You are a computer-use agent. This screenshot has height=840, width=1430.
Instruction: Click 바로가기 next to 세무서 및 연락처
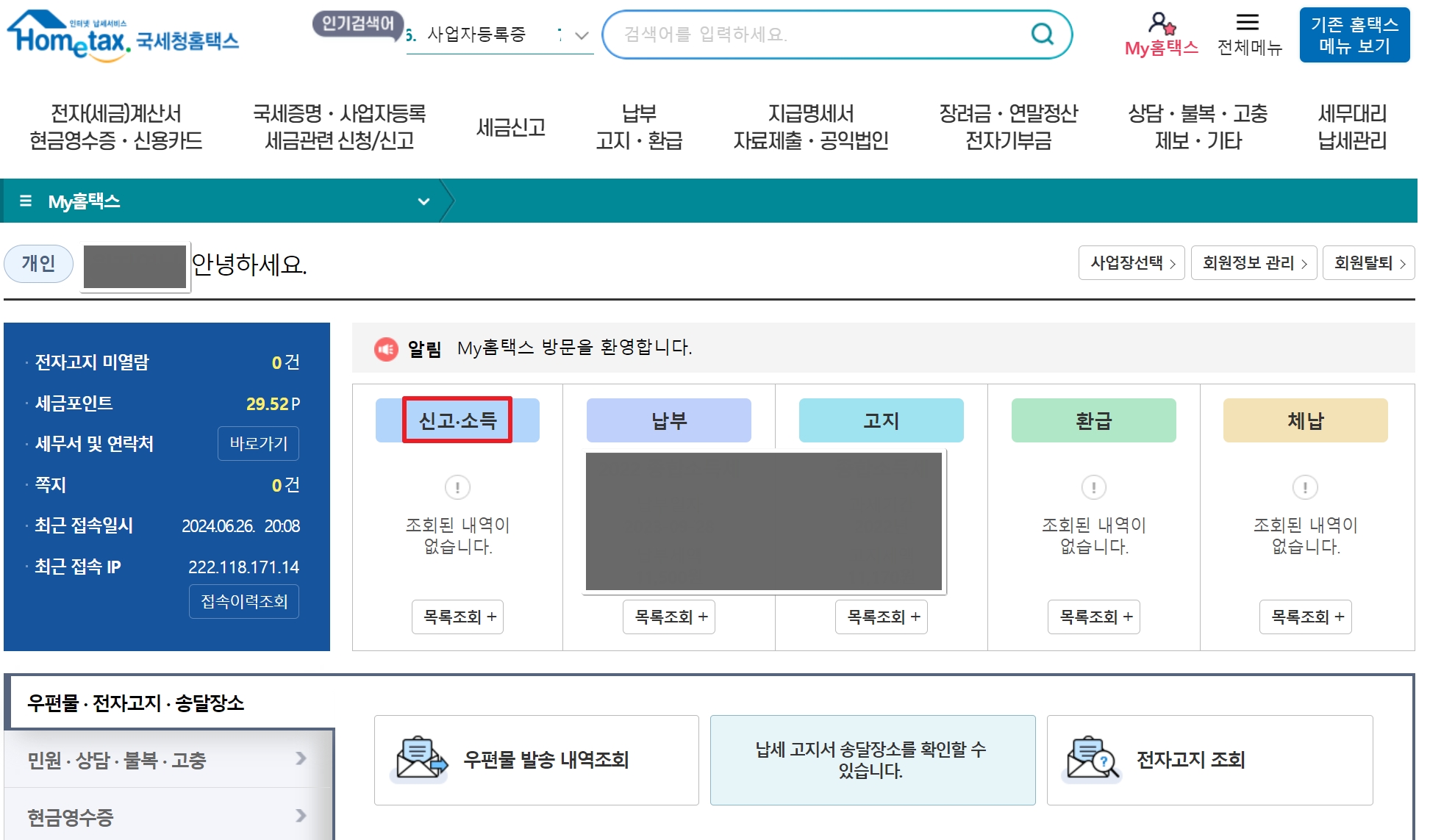(x=258, y=443)
